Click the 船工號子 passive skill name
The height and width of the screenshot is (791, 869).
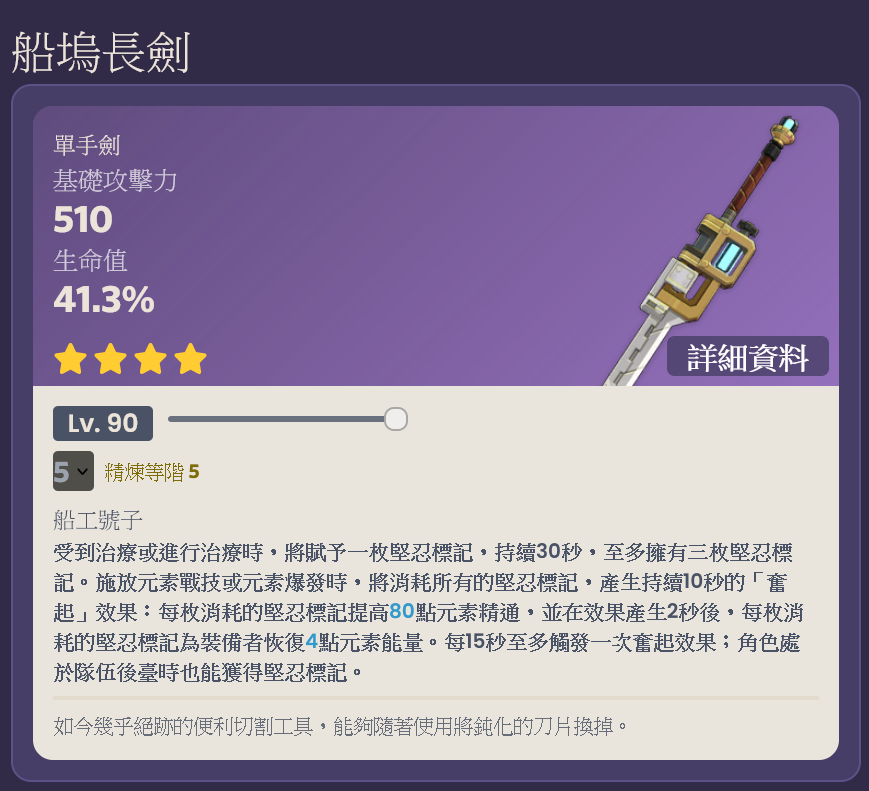click(x=98, y=520)
